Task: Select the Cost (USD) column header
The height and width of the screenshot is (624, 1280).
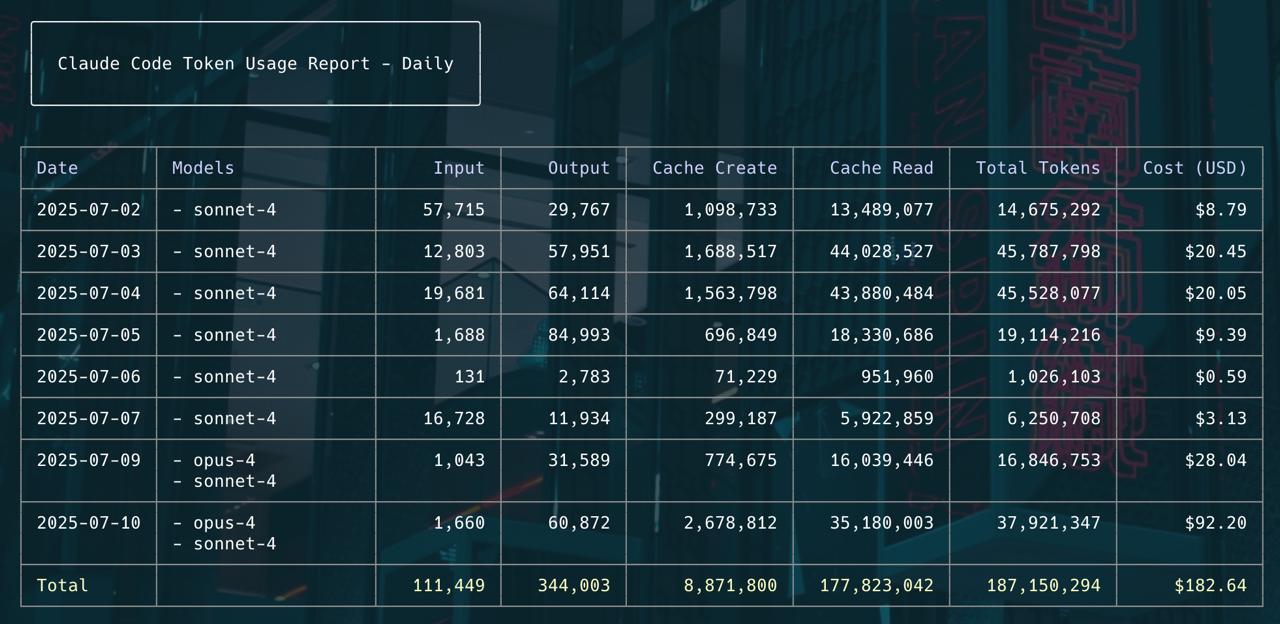Action: pos(1194,168)
